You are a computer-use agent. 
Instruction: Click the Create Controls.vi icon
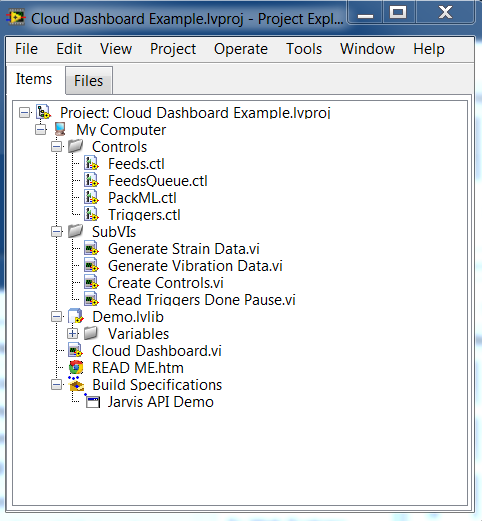[91, 282]
